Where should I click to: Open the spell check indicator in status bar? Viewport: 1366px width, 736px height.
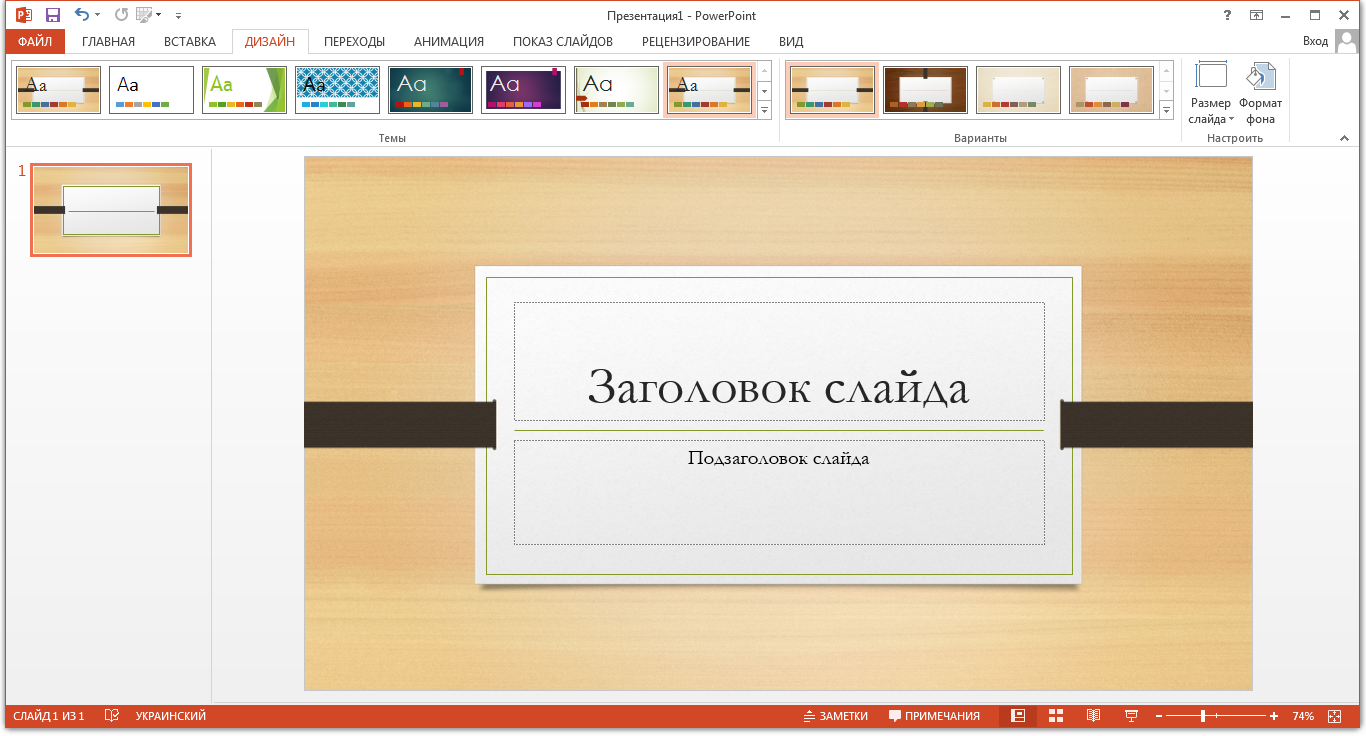[x=112, y=715]
